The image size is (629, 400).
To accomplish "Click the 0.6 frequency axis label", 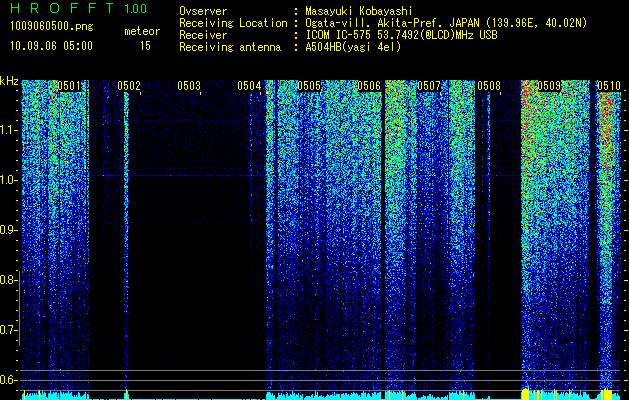I will click(8, 380).
